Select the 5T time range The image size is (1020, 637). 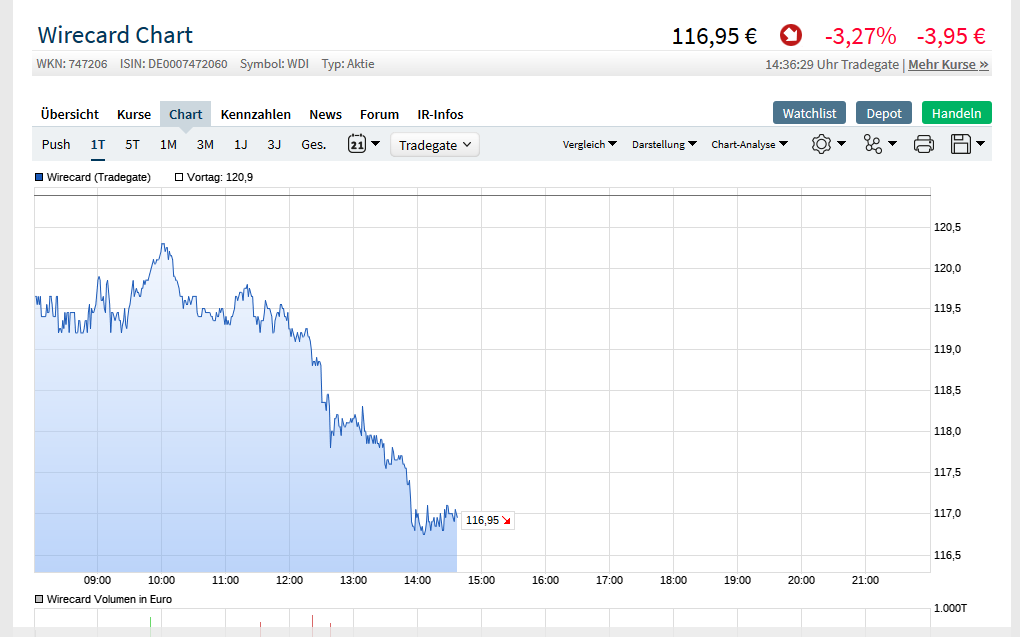click(132, 144)
